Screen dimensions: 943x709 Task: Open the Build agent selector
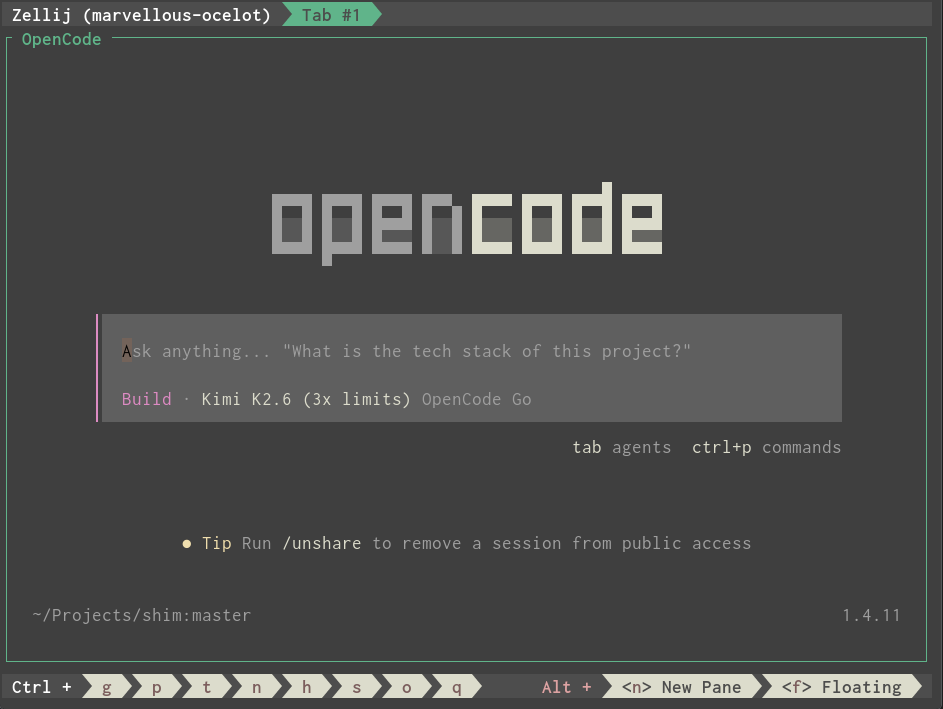pos(146,399)
